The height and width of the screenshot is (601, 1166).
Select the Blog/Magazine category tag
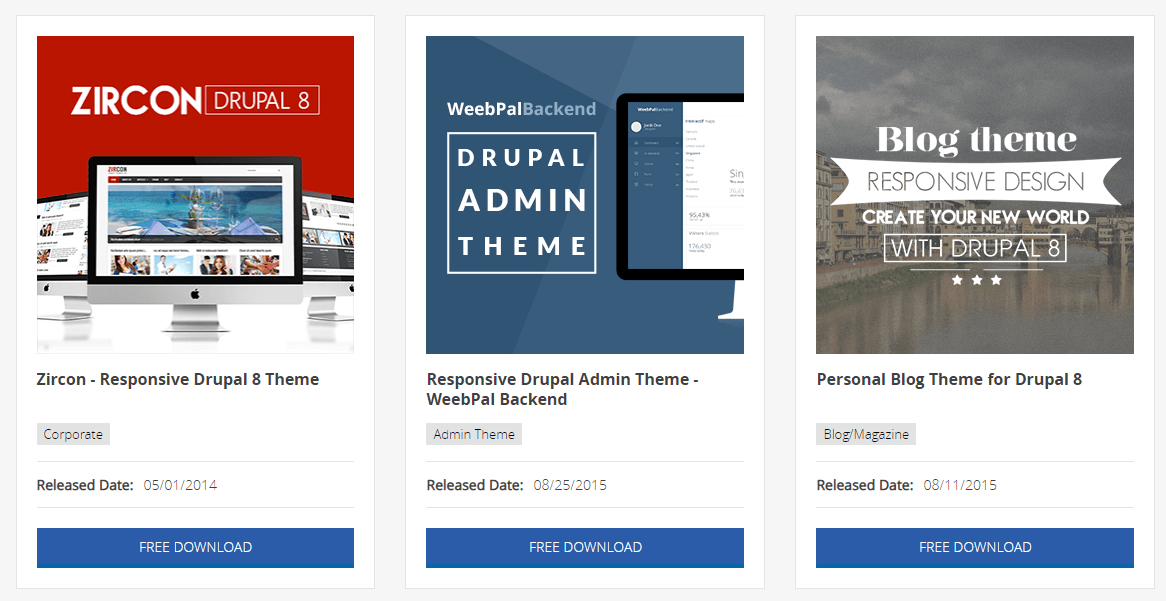click(x=866, y=434)
